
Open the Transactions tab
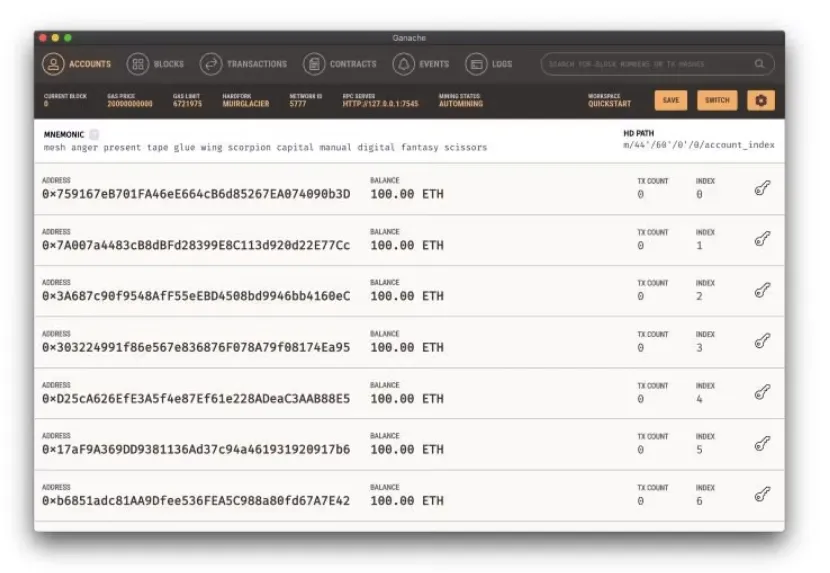click(243, 64)
